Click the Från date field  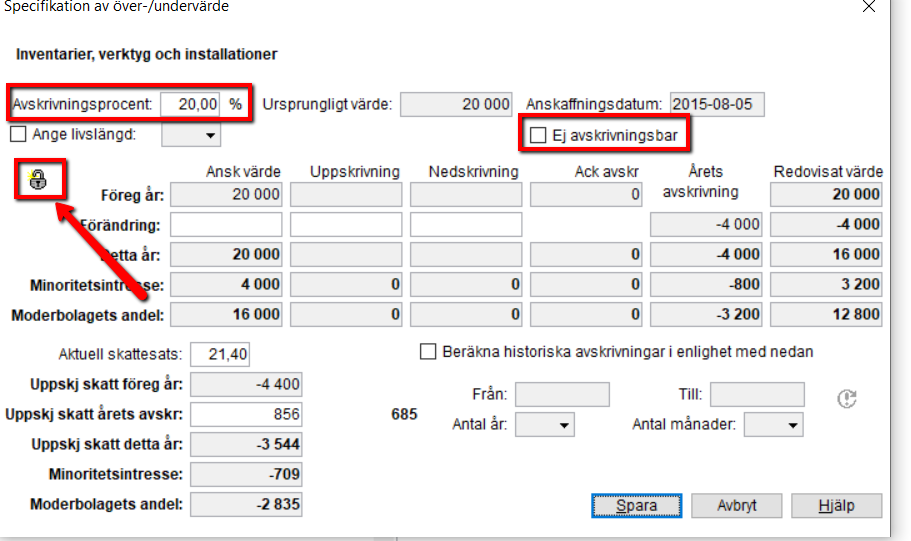point(562,395)
